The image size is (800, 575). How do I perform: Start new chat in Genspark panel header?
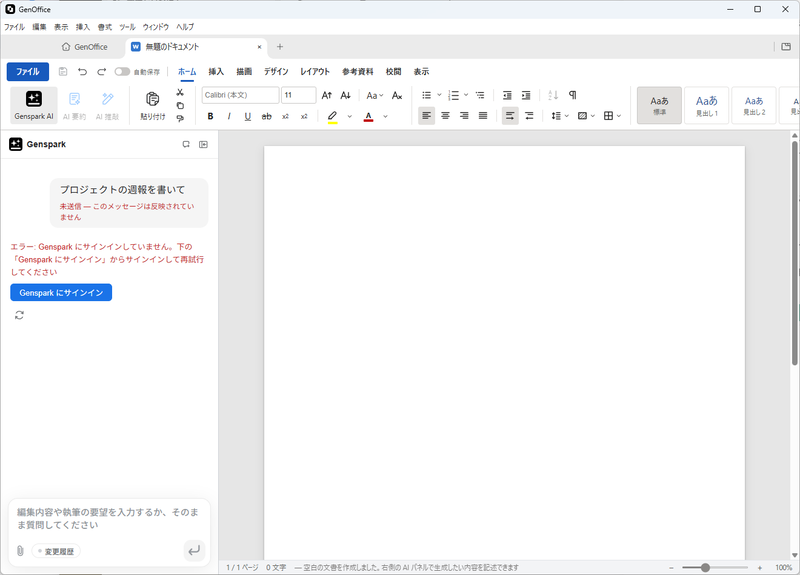[186, 144]
